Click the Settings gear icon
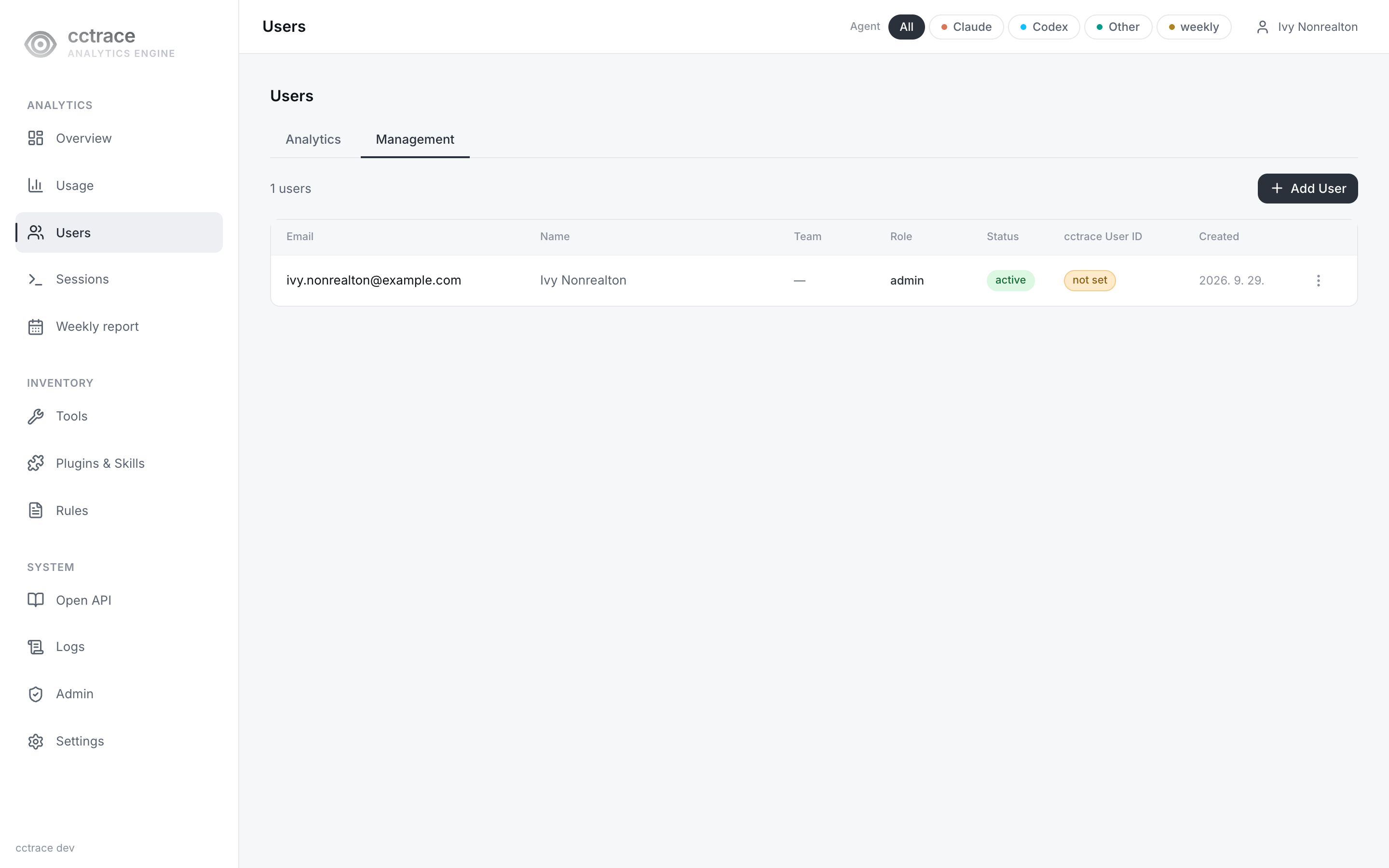Screen dimensions: 1389x868 click(x=36, y=741)
